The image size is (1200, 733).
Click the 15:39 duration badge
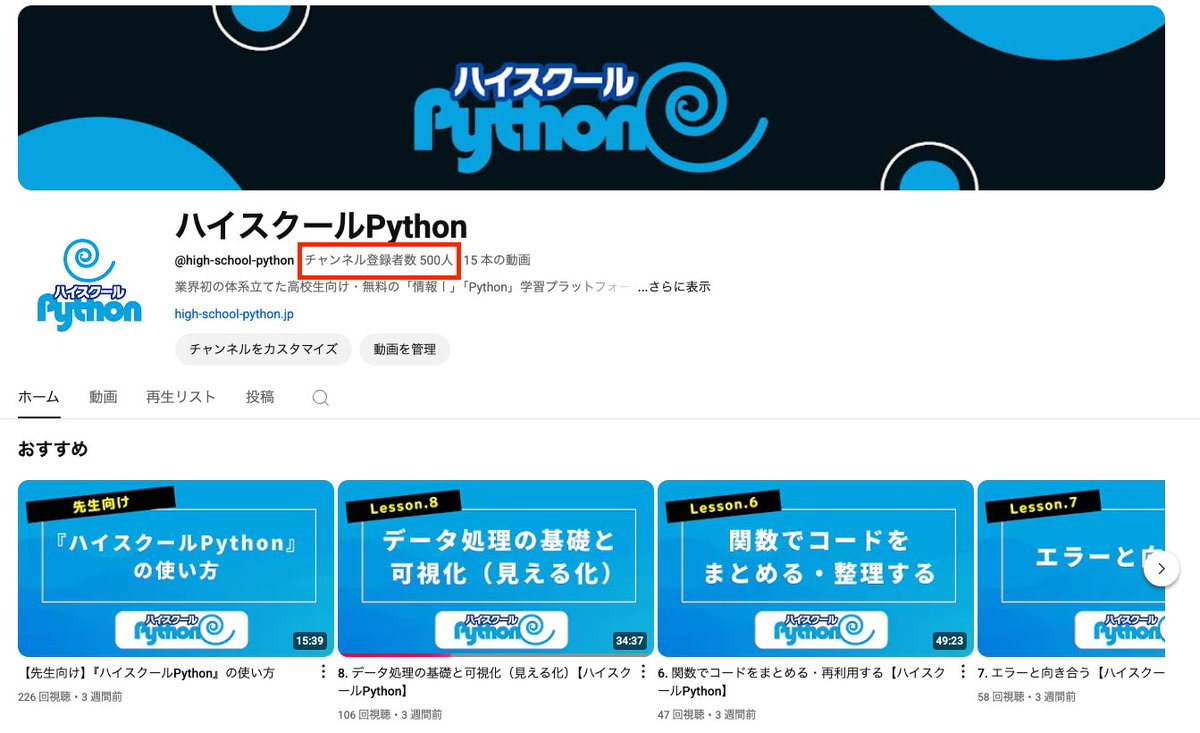[x=309, y=641]
